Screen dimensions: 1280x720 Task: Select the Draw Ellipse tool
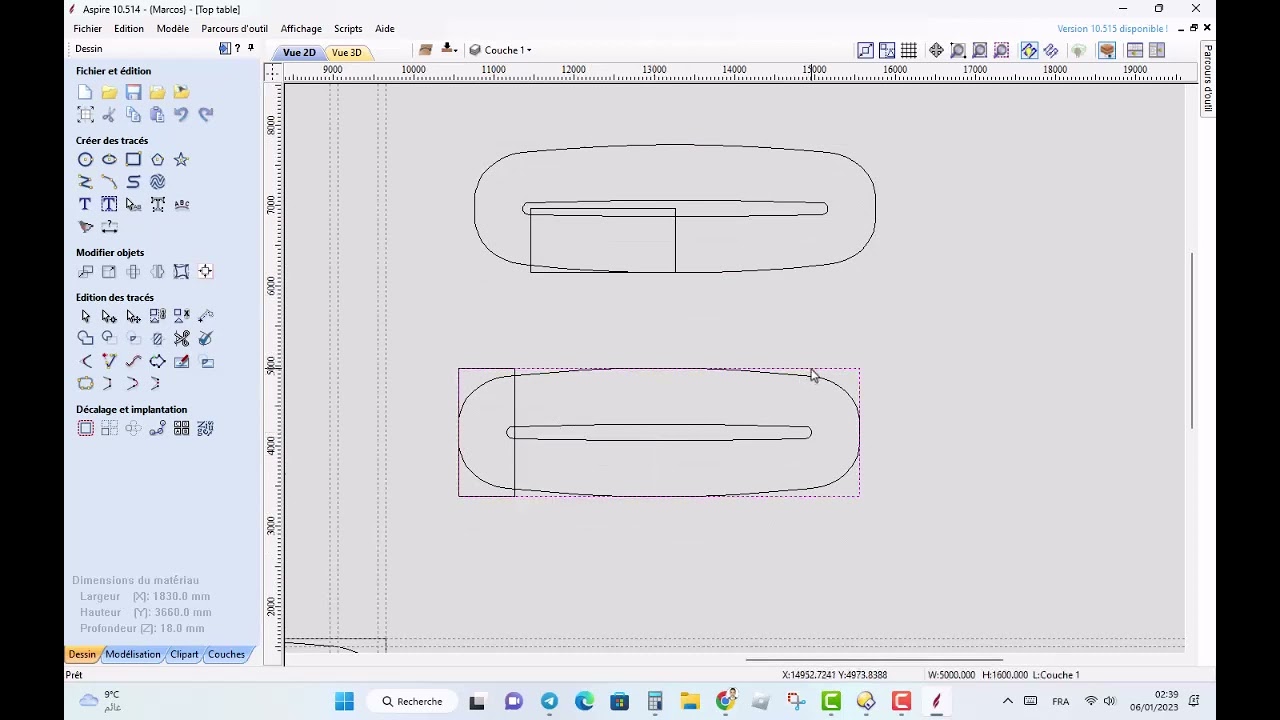coord(109,160)
